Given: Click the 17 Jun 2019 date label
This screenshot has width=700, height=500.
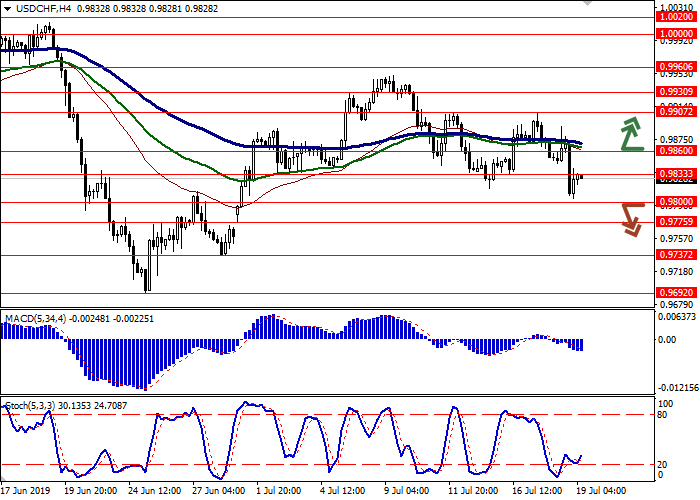Looking at the screenshot, I should coord(28,492).
